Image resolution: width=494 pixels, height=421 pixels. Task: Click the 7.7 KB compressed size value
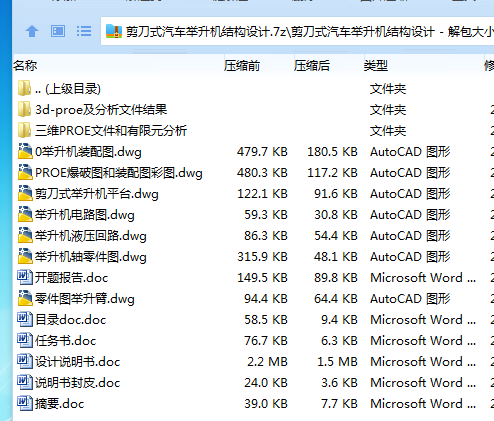click(339, 404)
